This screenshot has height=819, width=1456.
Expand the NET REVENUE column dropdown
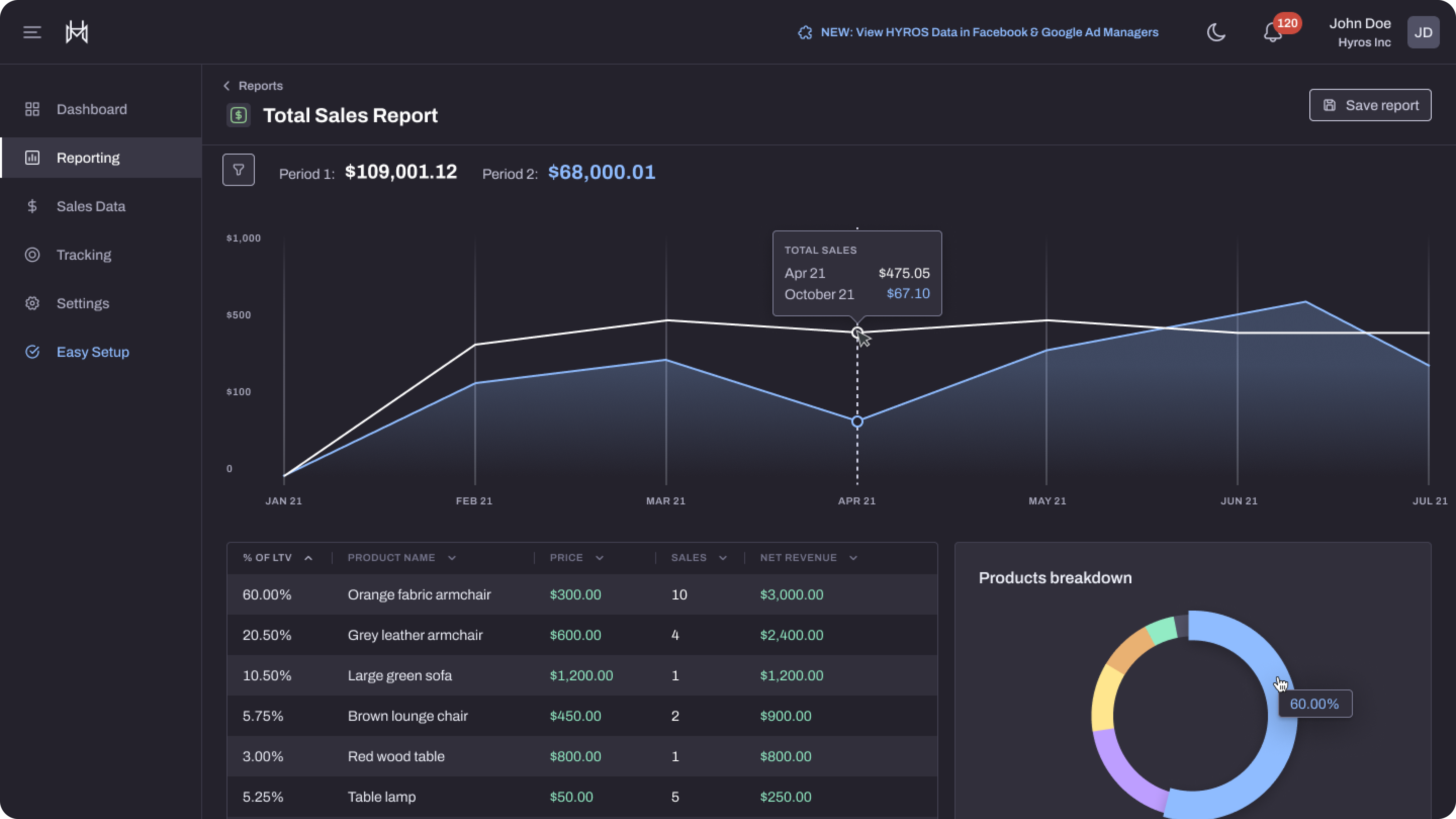tap(853, 558)
